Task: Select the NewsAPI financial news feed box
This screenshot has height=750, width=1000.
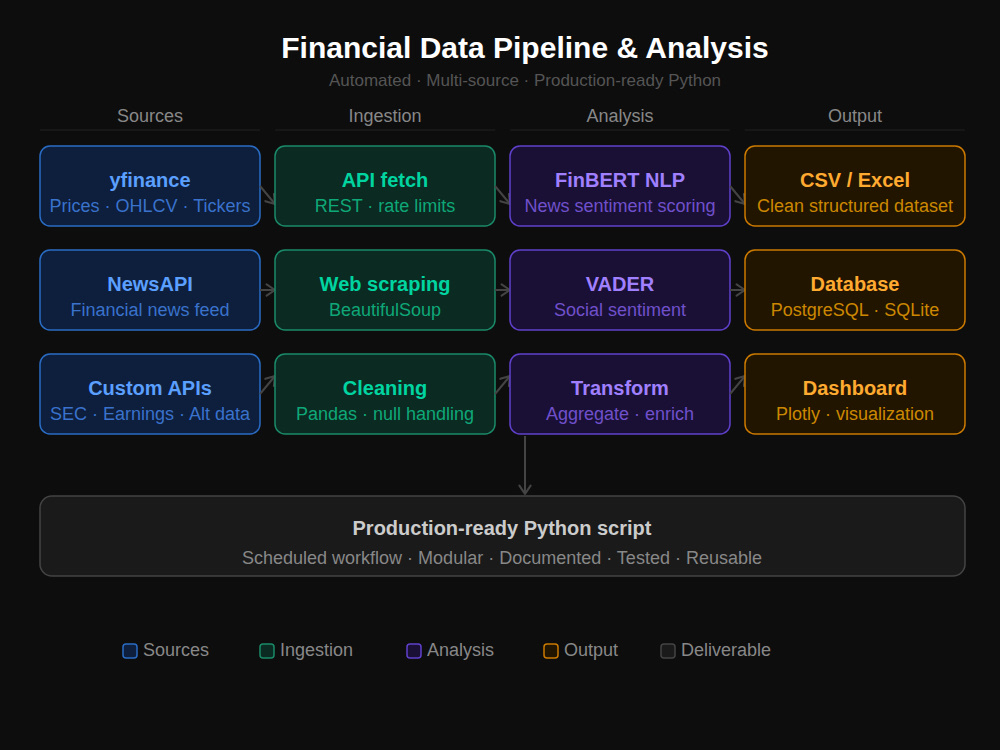Action: tap(150, 290)
